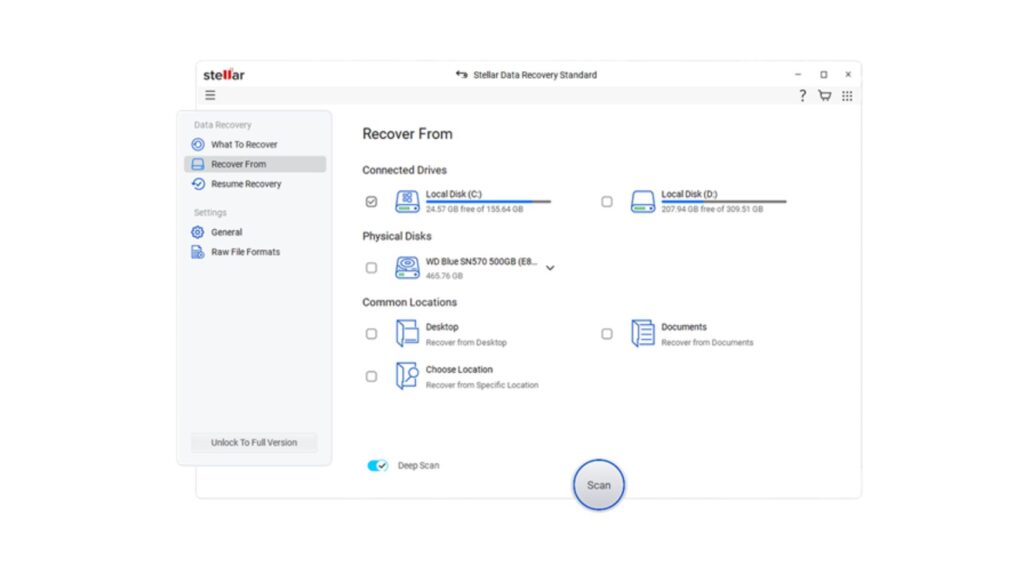Check the Choose Location checkbox
This screenshot has width=1024, height=577.
coord(371,377)
